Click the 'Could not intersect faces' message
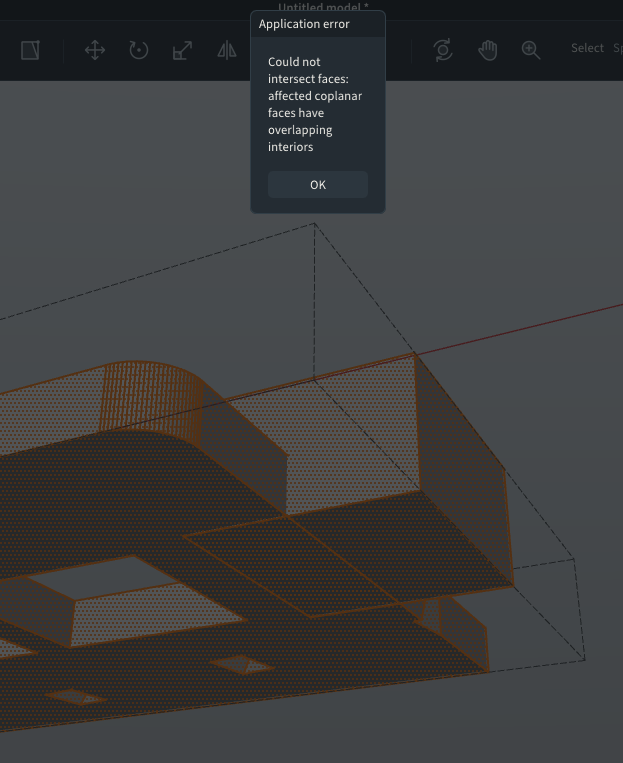The height and width of the screenshot is (763, 623). 315,104
